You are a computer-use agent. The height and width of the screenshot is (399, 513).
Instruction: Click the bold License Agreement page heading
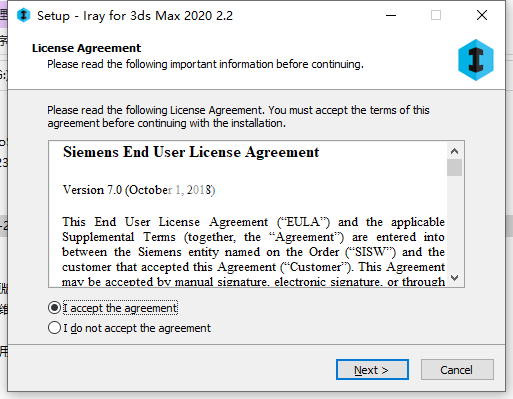[86, 48]
